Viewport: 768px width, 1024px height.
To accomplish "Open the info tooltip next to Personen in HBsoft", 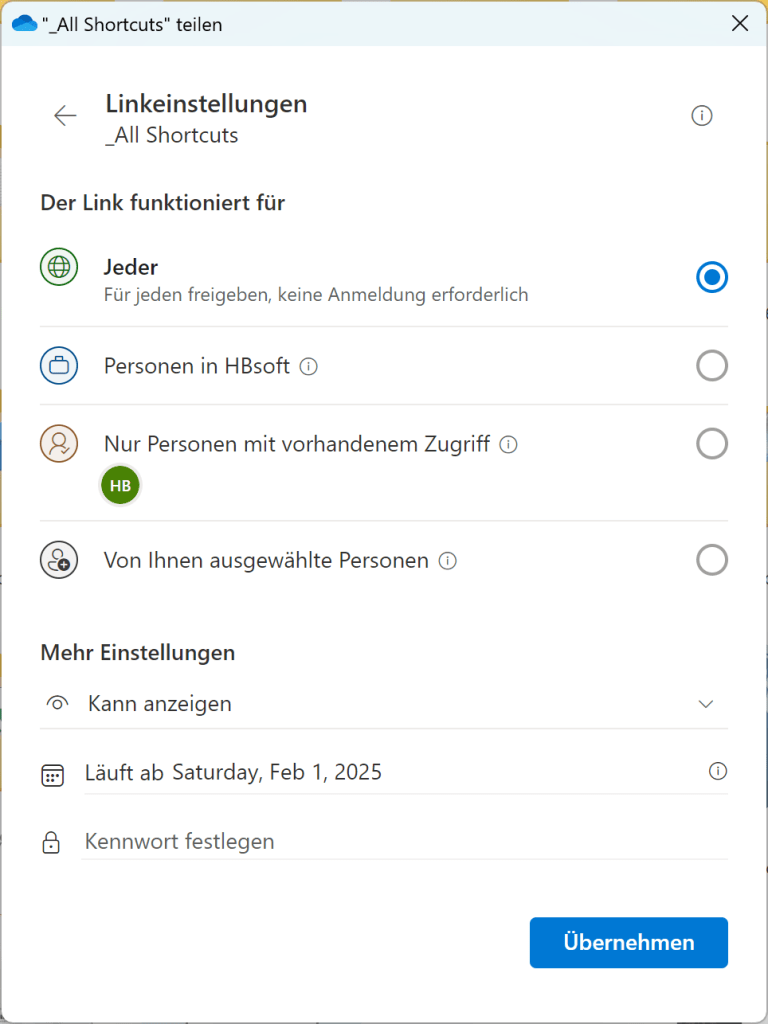I will pos(310,366).
